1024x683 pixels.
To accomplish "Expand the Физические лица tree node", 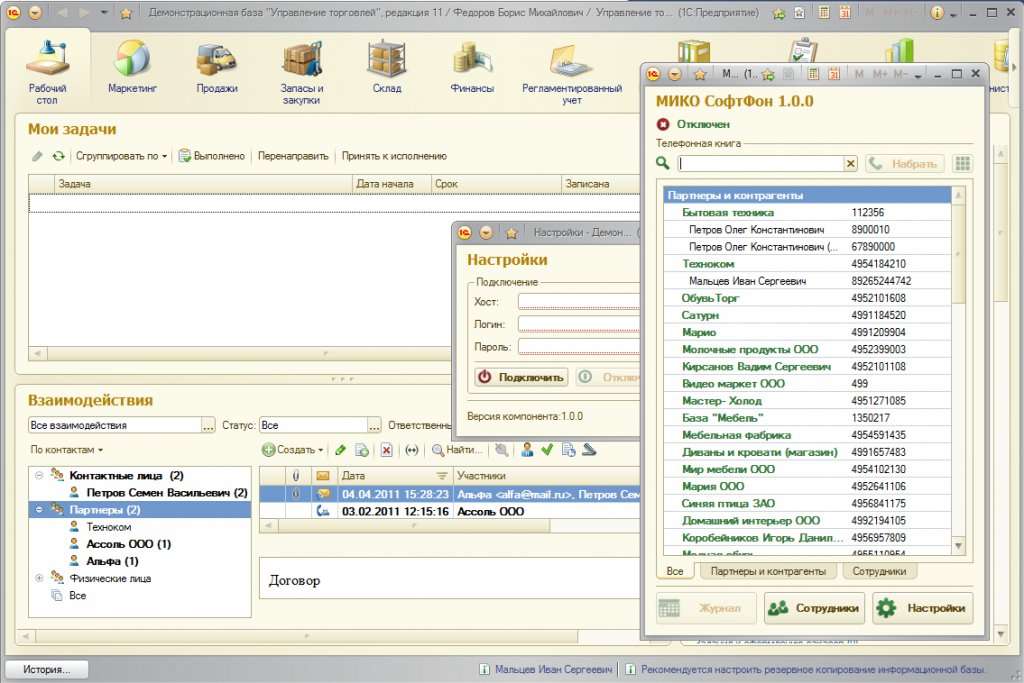I will (x=39, y=578).
